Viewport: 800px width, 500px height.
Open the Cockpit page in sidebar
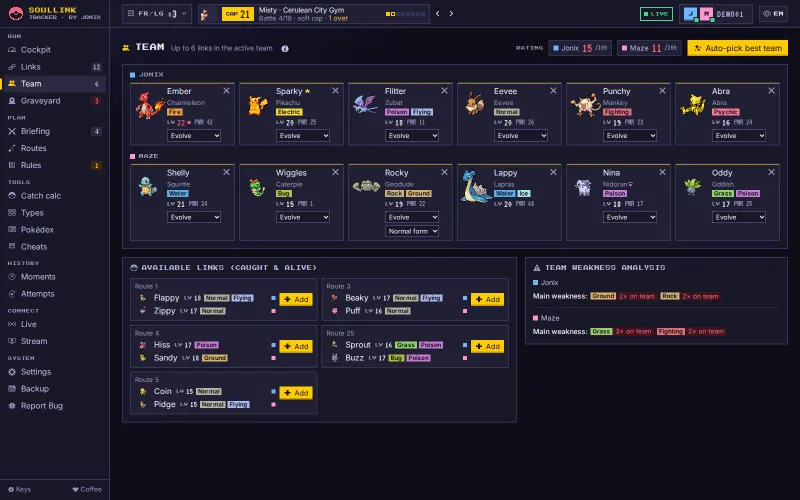point(53,50)
